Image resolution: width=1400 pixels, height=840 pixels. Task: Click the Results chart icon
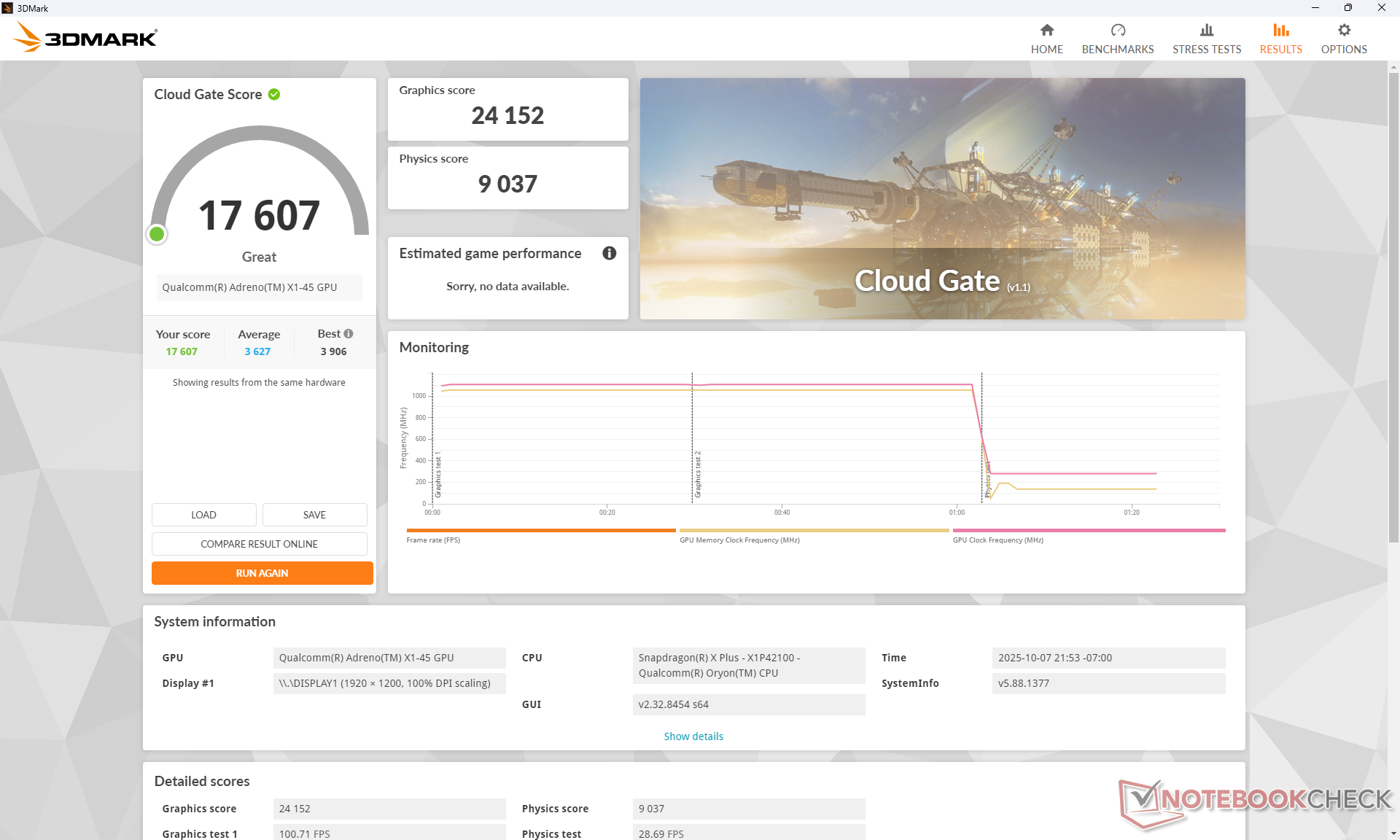point(1280,30)
